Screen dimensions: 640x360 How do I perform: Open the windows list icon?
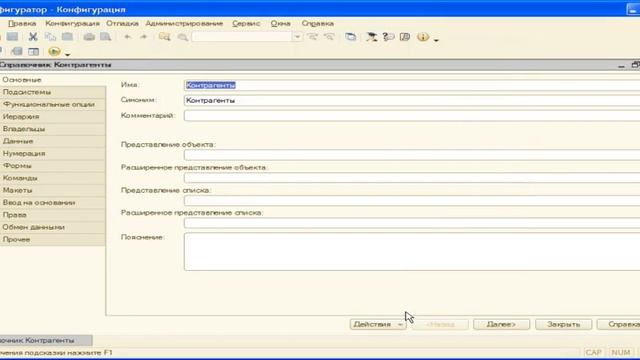pos(350,37)
